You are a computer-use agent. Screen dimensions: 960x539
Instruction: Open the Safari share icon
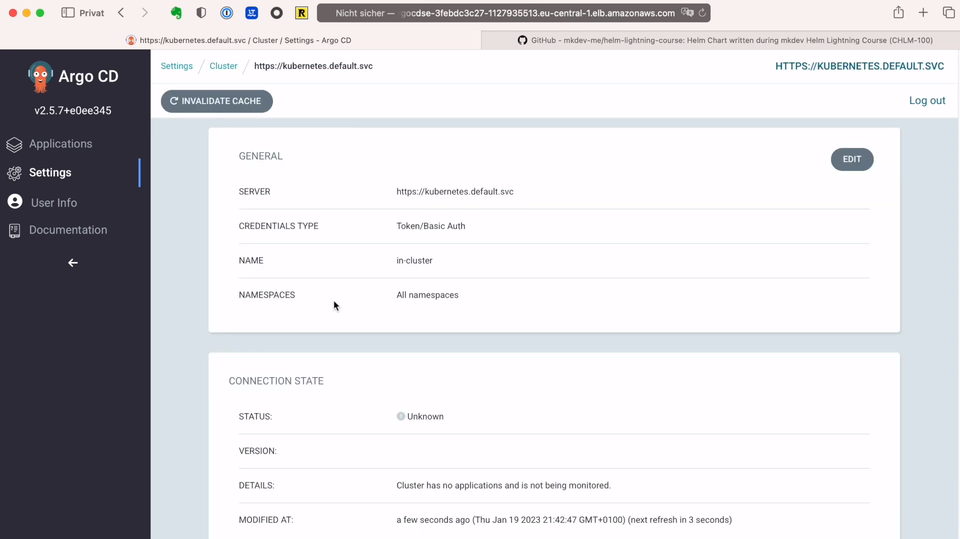click(x=898, y=12)
